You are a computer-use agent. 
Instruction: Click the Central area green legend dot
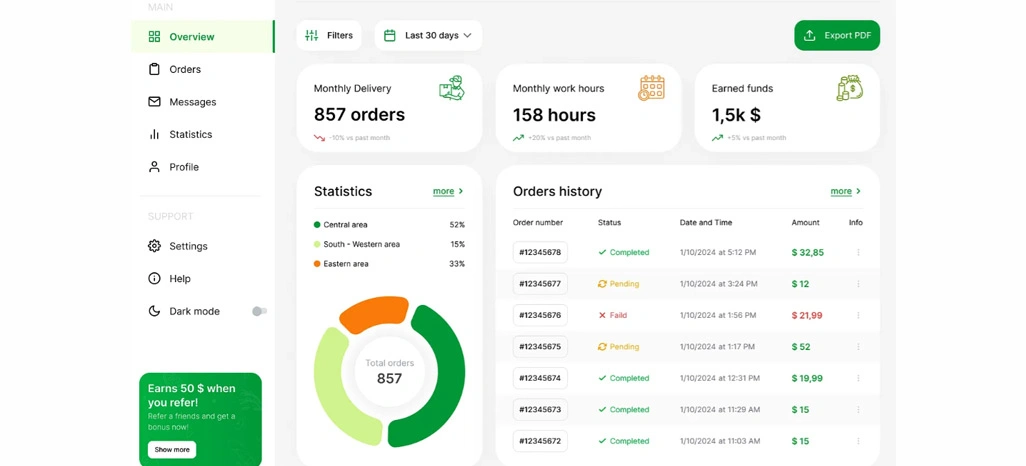[317, 224]
